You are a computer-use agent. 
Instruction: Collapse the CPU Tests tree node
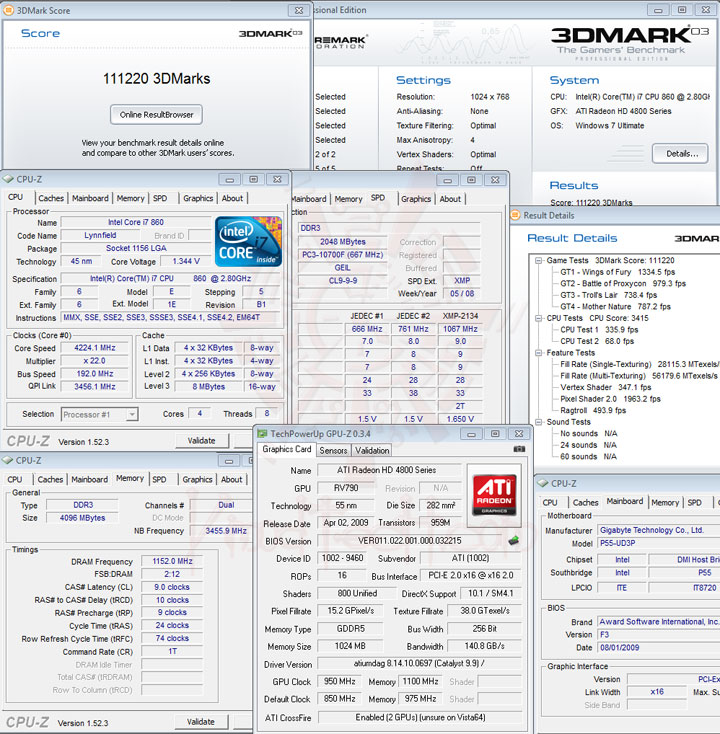[539, 318]
